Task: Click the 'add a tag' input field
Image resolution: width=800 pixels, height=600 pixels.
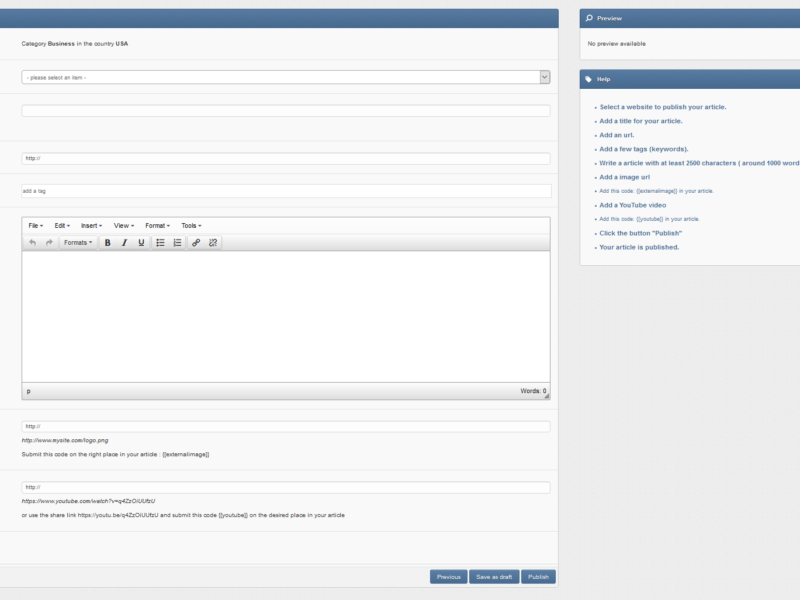Action: pyautogui.click(x=286, y=191)
